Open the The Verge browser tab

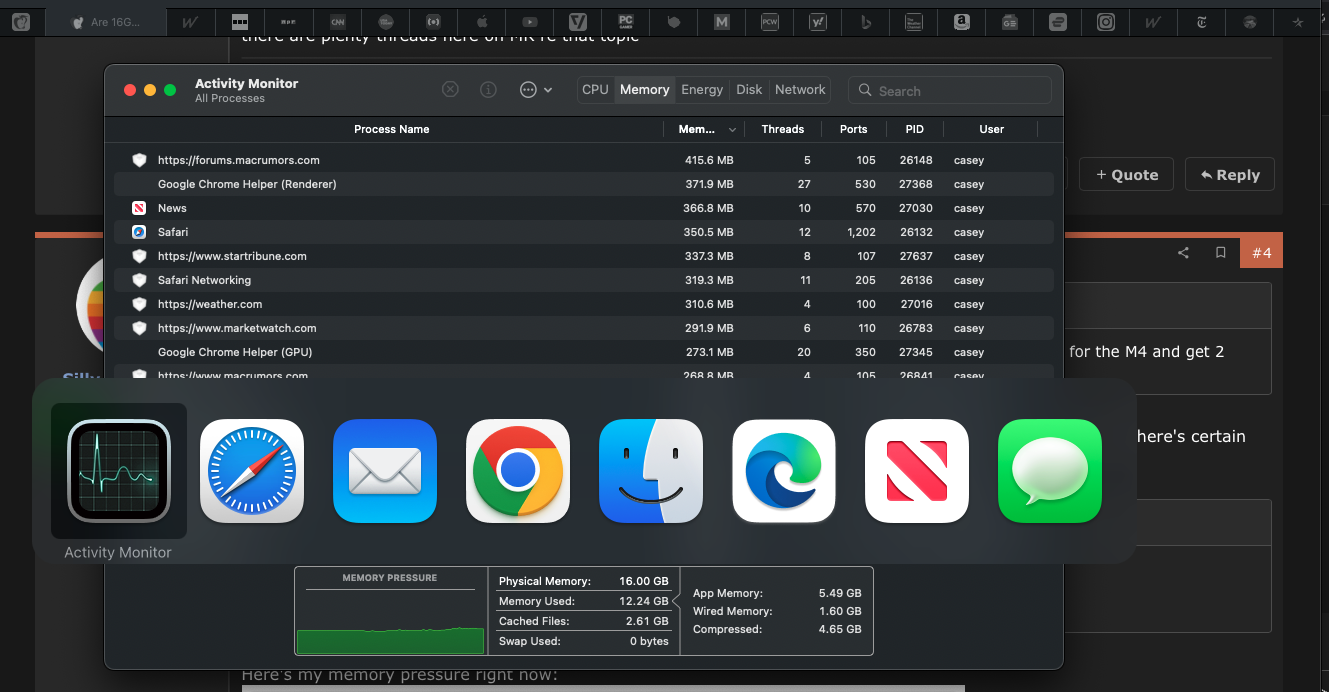(577, 21)
